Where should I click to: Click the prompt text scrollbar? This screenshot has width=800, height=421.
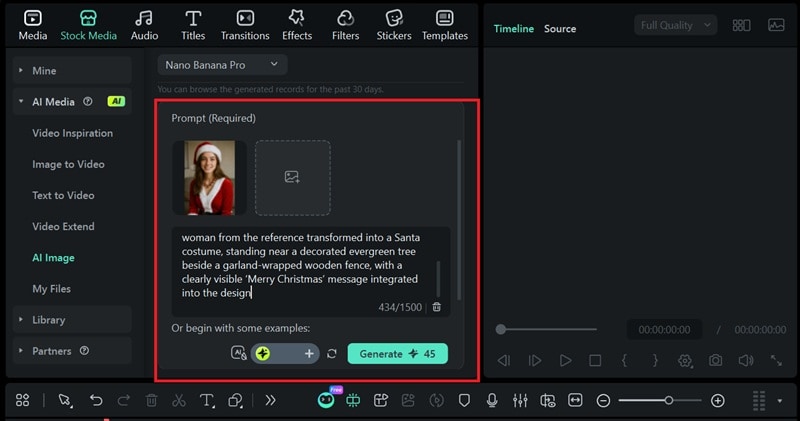pos(438,278)
